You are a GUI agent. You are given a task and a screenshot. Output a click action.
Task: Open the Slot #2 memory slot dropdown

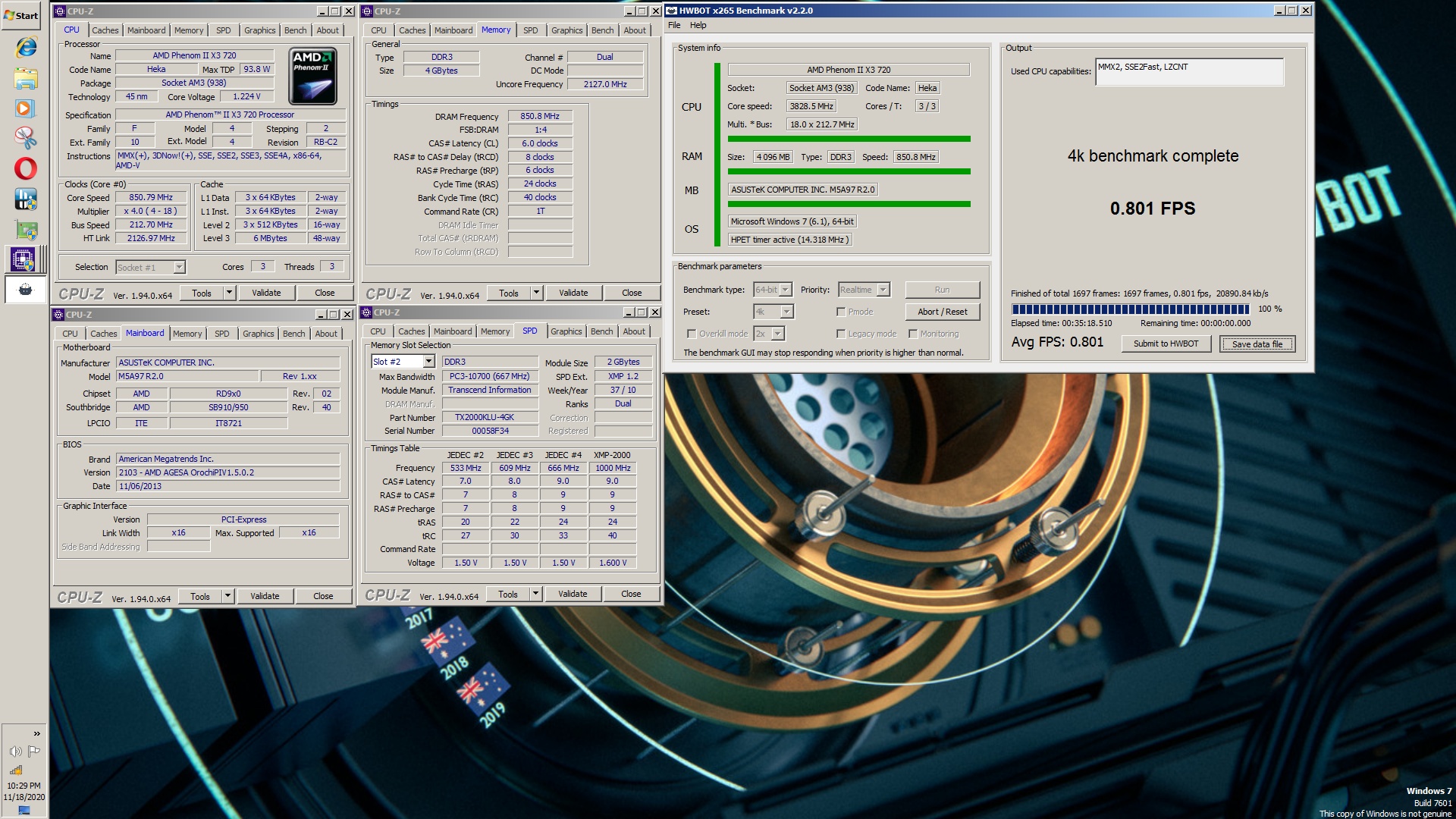point(428,362)
